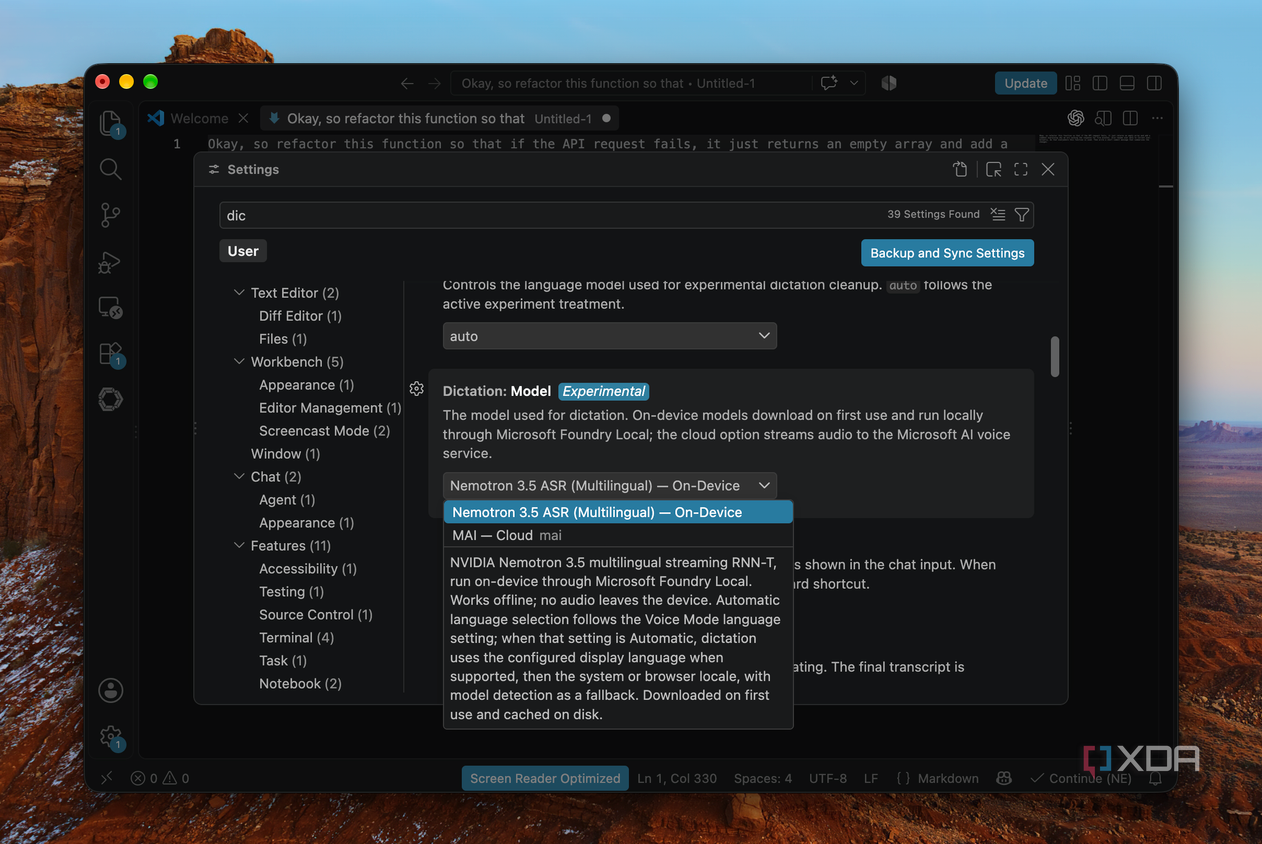Collapse the Text Editor tree group

coord(239,293)
